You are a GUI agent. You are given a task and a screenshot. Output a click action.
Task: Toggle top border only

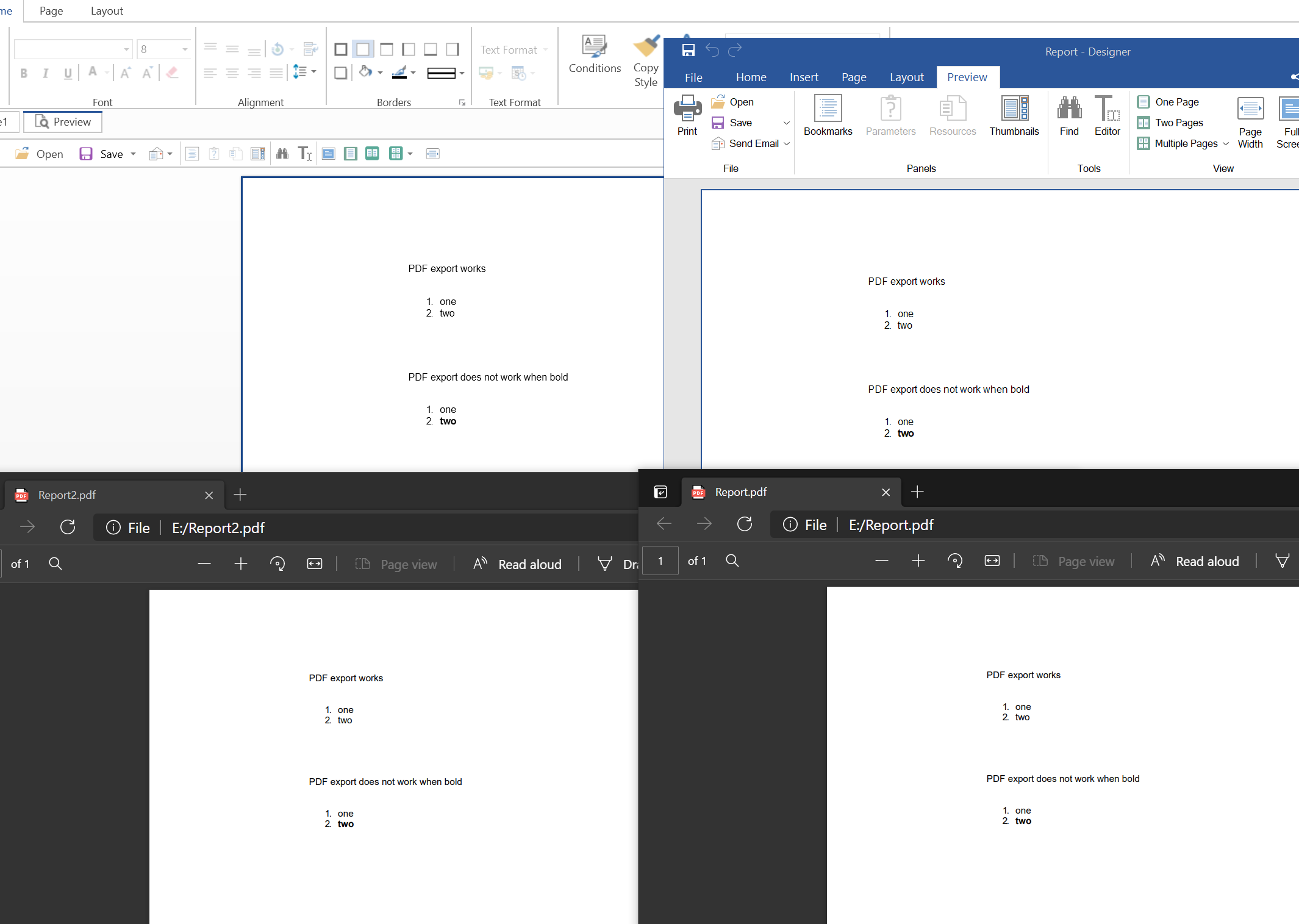[386, 49]
